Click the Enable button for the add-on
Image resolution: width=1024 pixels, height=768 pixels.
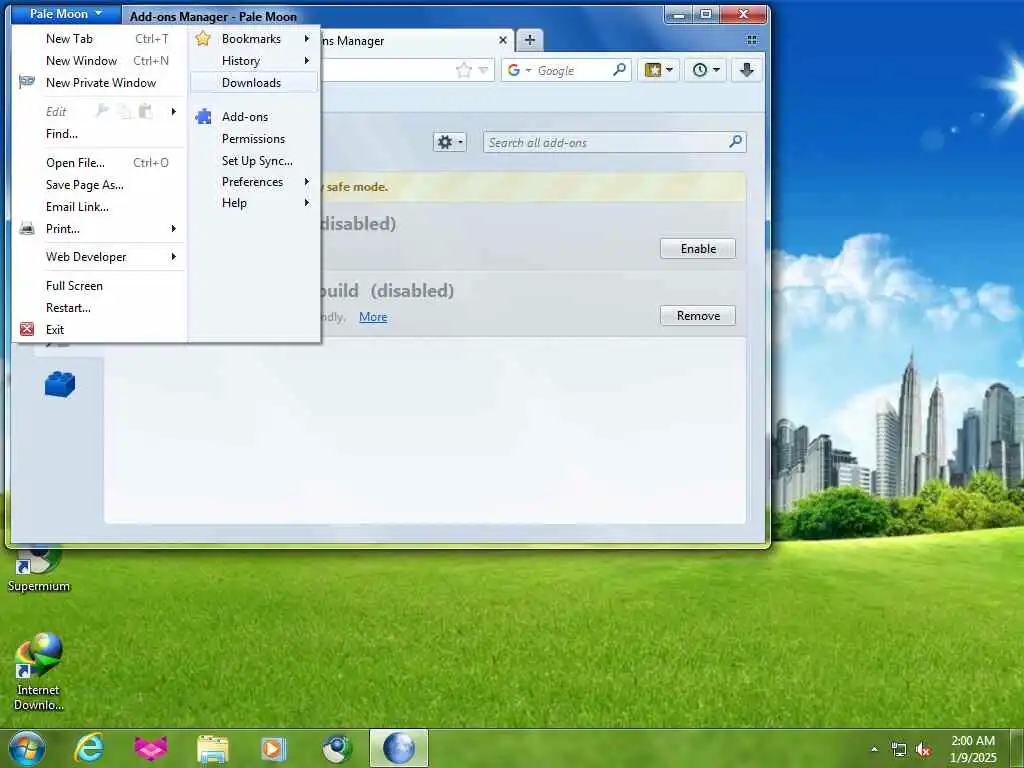(x=697, y=249)
